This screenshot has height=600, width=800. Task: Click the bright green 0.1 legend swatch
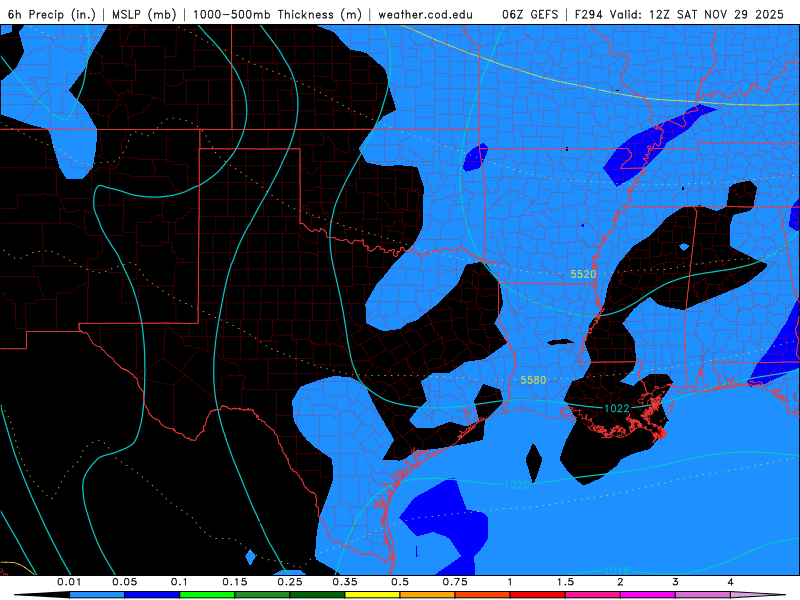point(207,595)
